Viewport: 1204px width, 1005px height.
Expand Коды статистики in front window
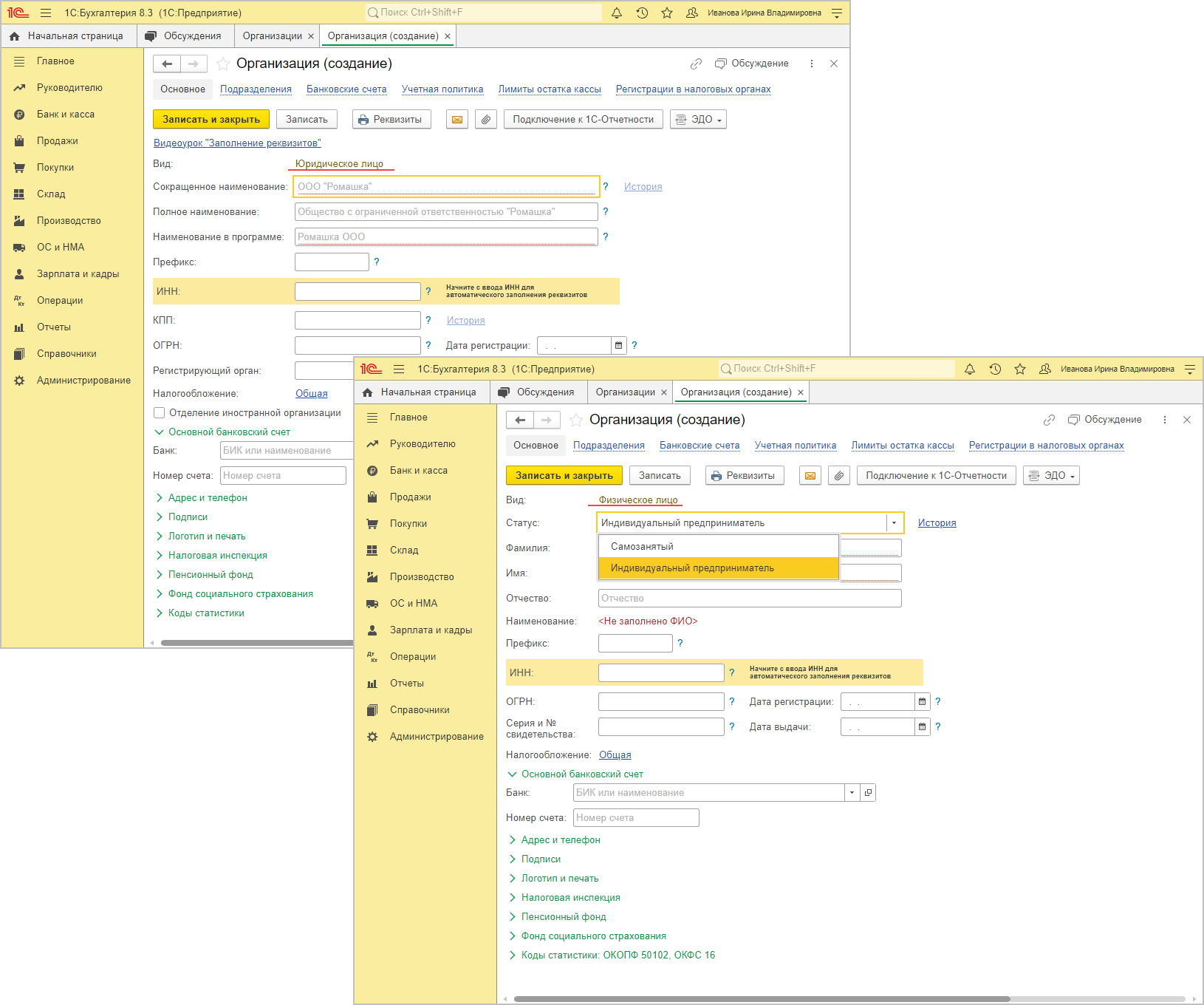(618, 955)
